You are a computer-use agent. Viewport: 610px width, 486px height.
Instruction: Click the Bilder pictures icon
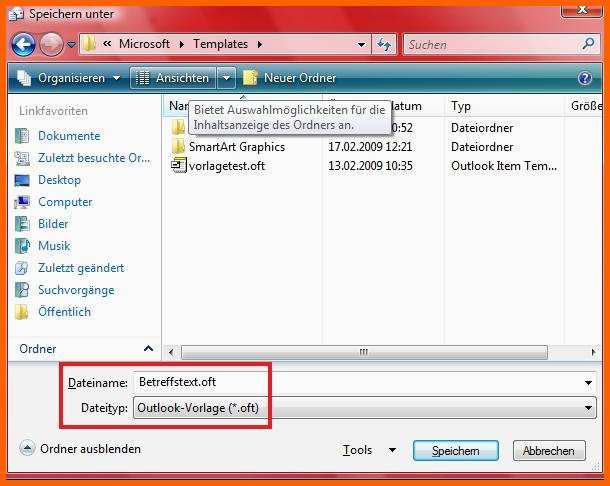click(22, 224)
